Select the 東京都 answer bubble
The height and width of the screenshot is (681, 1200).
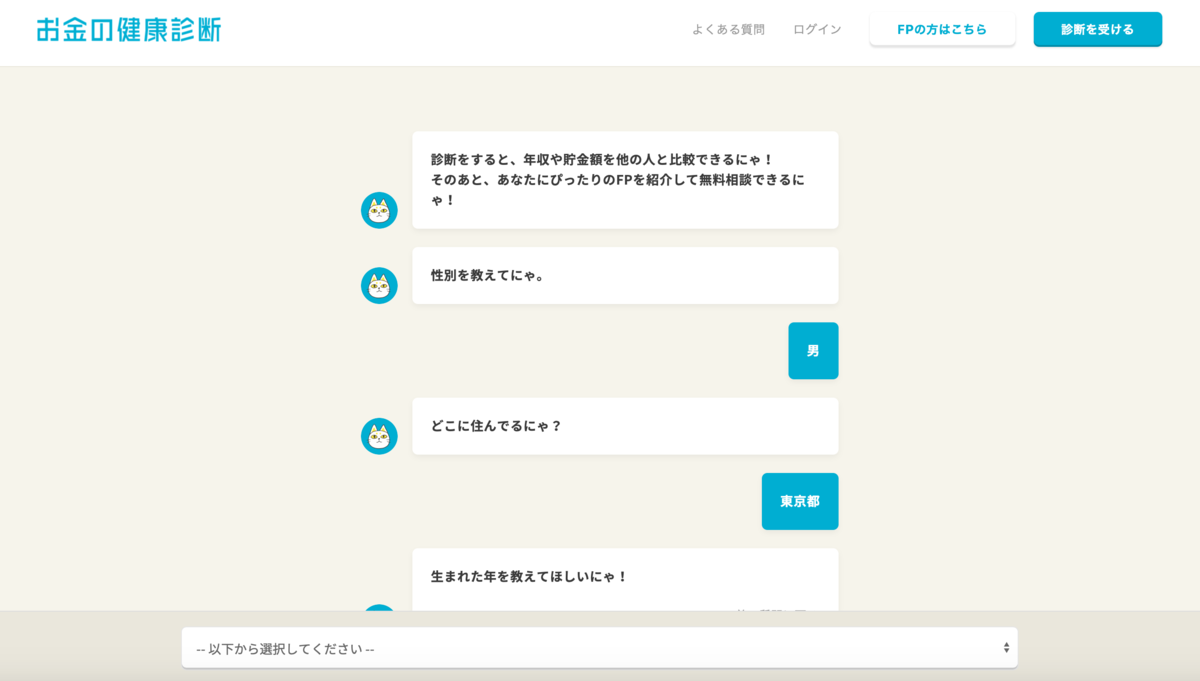[800, 501]
